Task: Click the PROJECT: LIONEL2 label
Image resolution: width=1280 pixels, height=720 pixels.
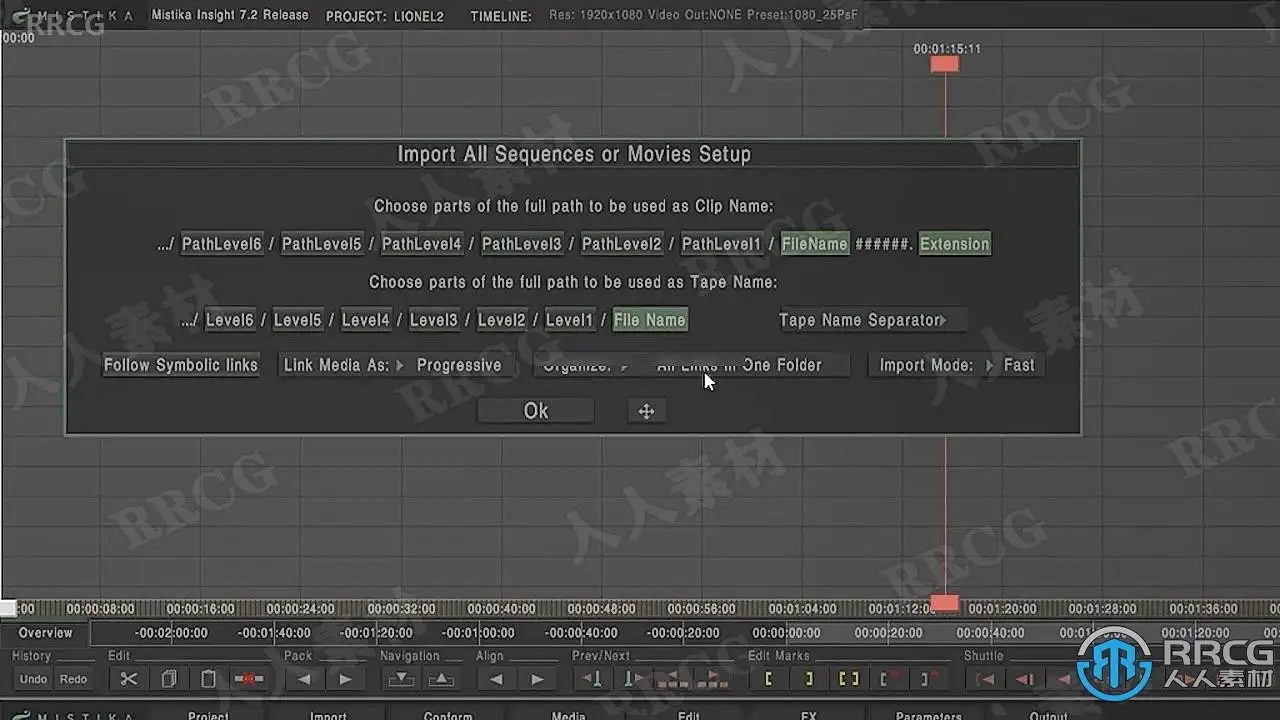Action: [385, 16]
